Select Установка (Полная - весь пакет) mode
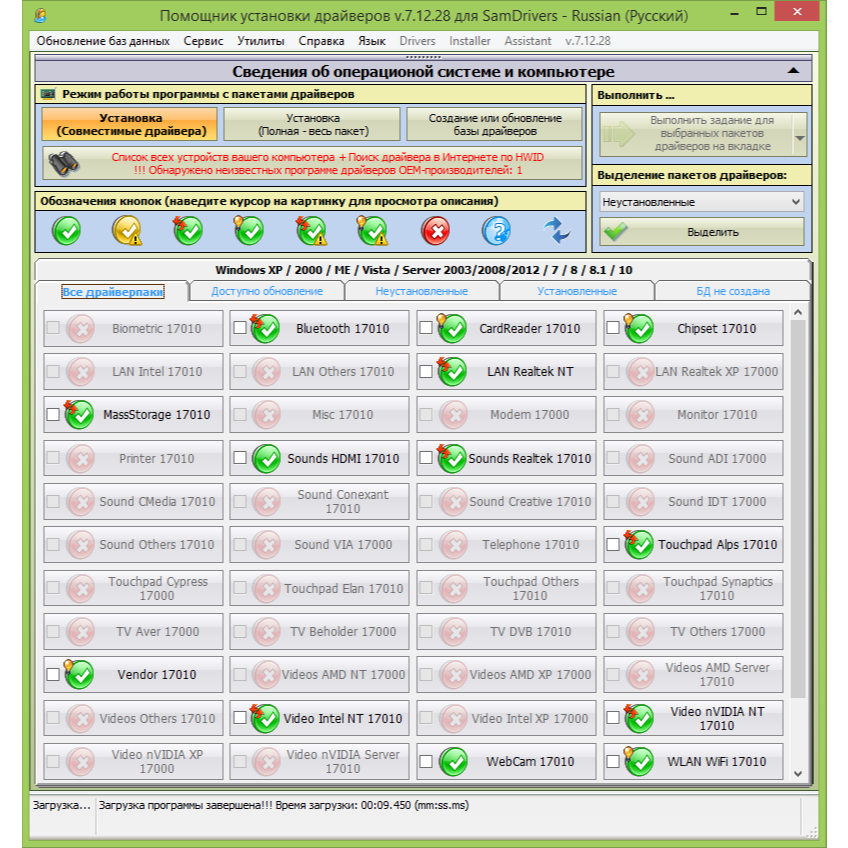This screenshot has height=848, width=848. click(x=313, y=124)
